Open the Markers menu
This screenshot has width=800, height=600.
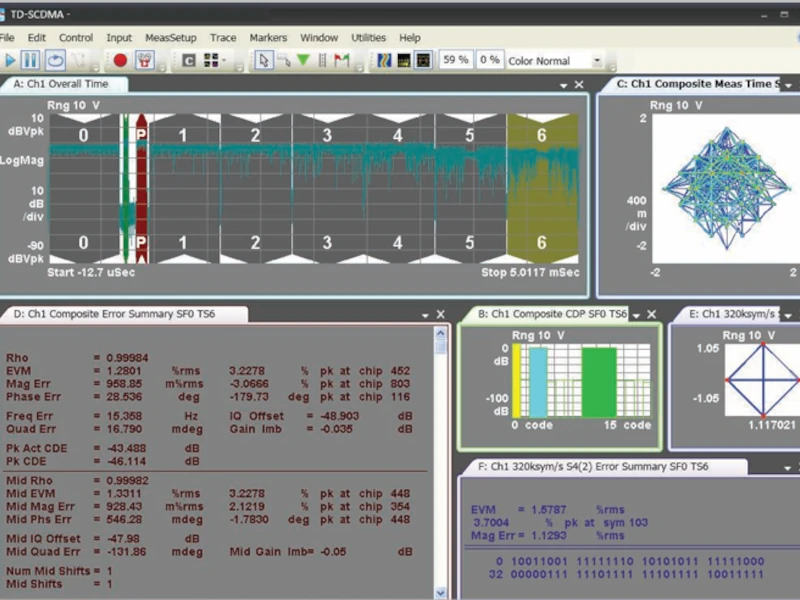point(267,37)
